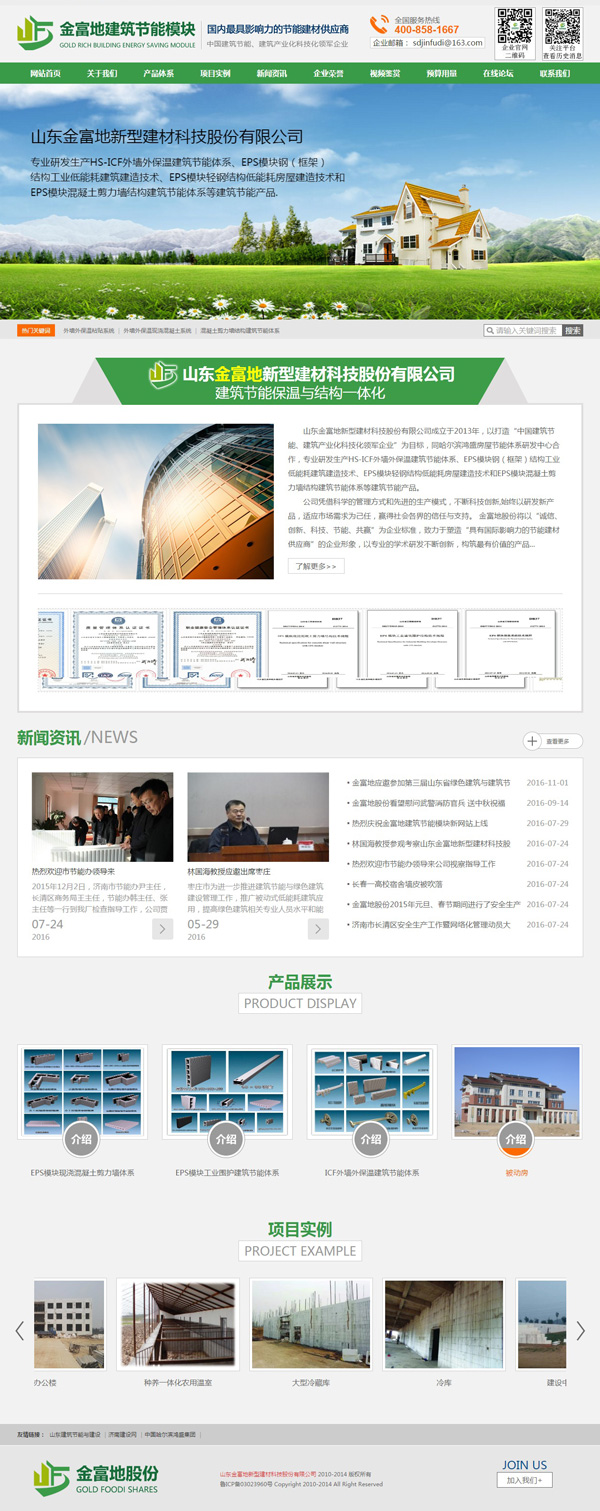Click 介绍 badge on EPS模块现浇混凝土剪力墙体系
The width and height of the screenshot is (600, 1511).
point(82,1139)
